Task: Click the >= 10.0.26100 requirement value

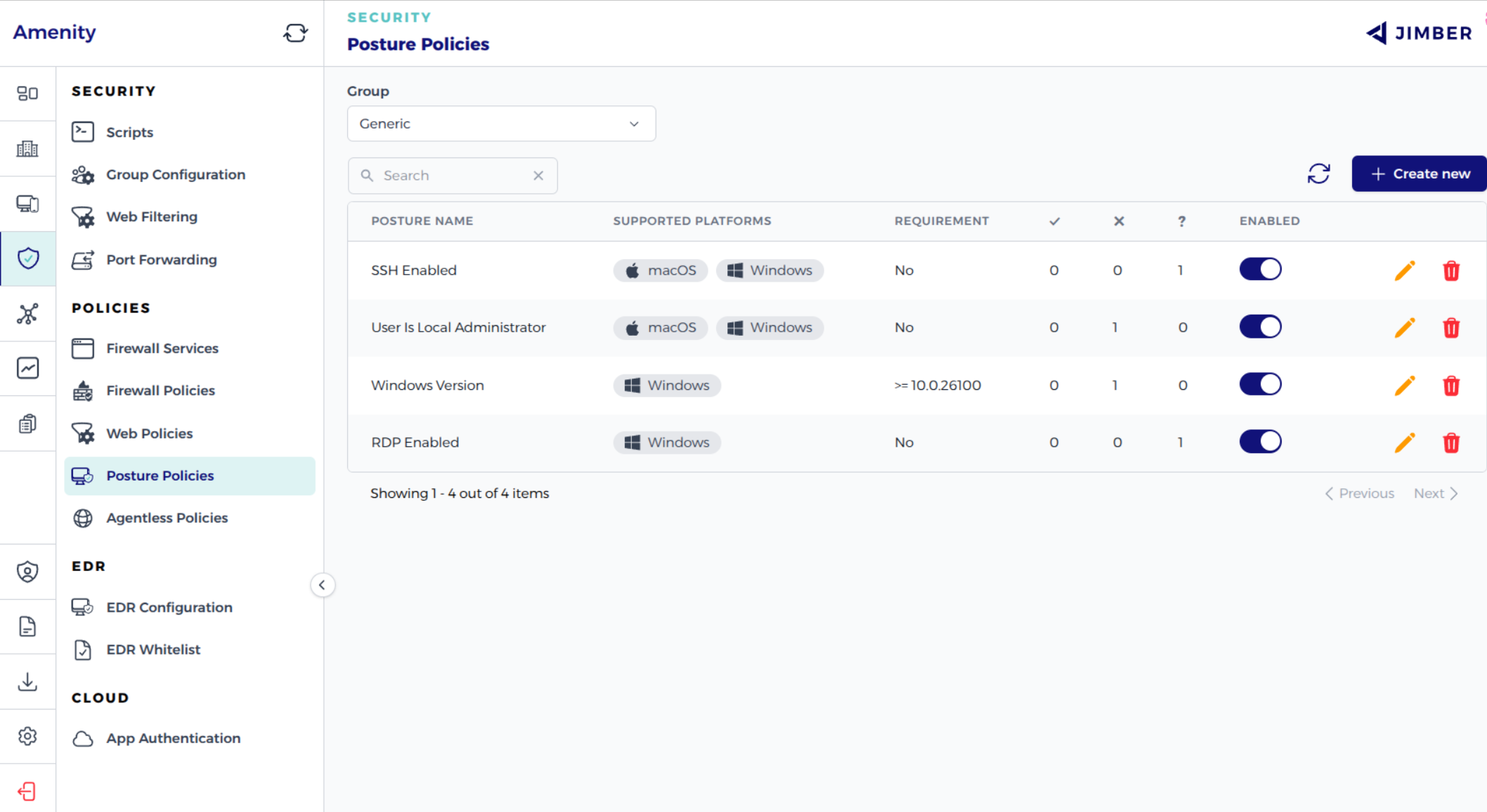Action: click(x=937, y=386)
